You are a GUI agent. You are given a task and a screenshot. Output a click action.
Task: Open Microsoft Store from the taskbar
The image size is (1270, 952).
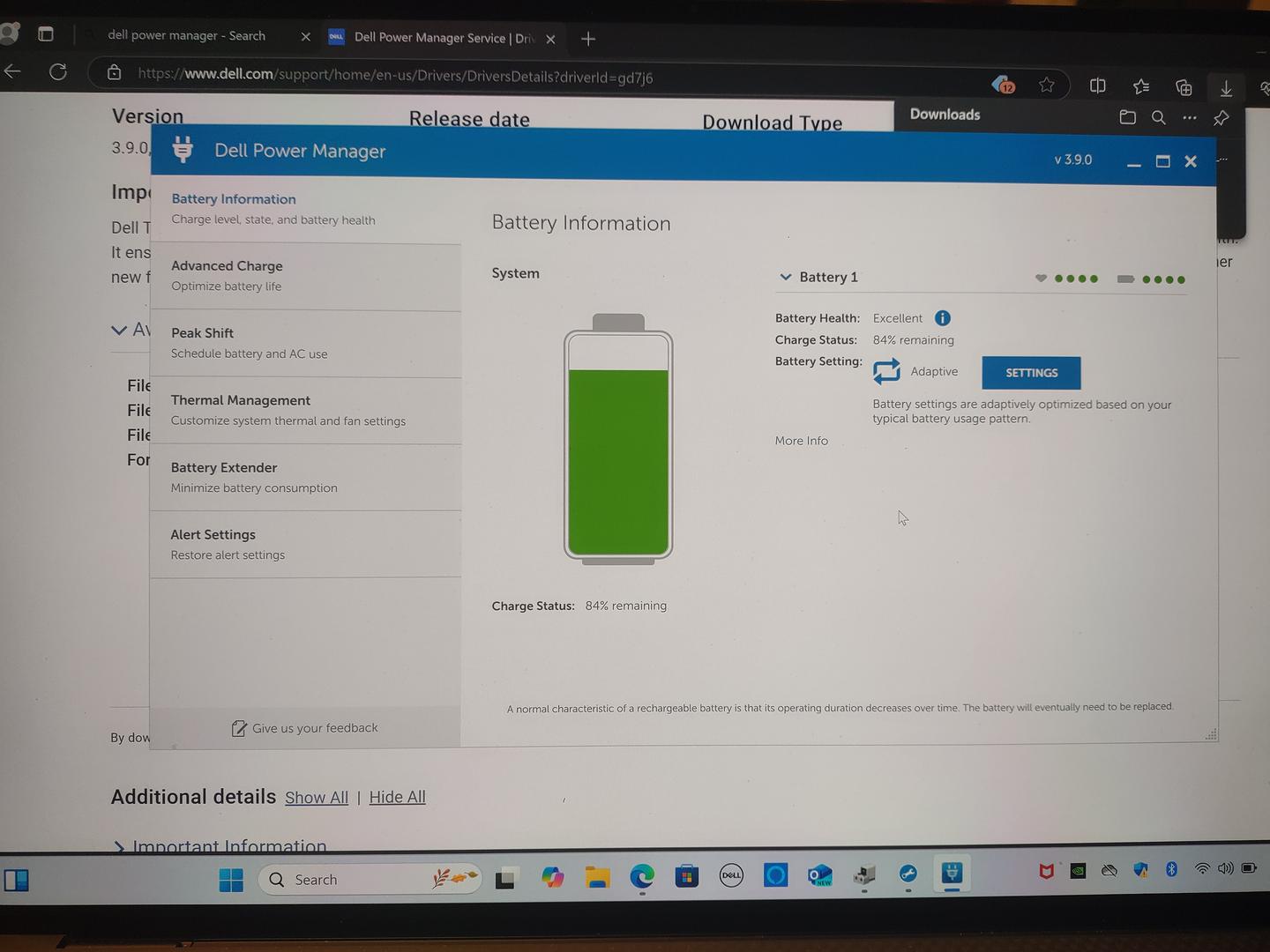click(687, 876)
